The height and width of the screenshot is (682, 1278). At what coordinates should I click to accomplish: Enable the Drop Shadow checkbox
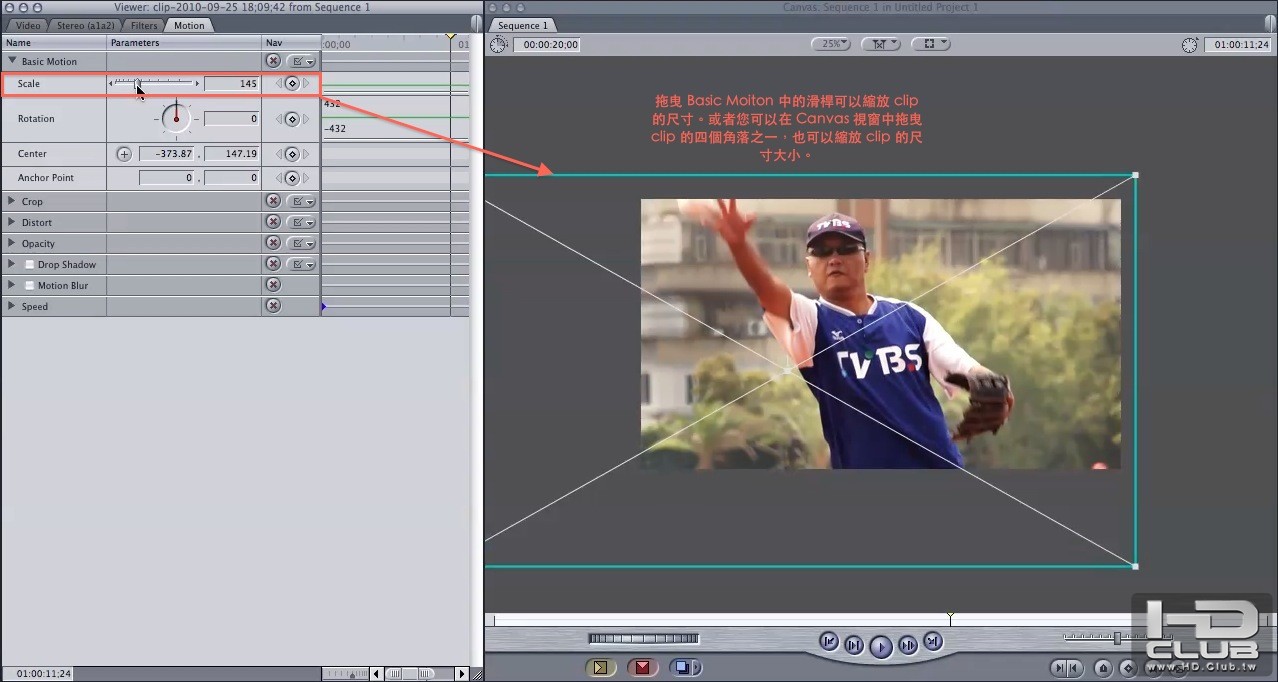29,265
